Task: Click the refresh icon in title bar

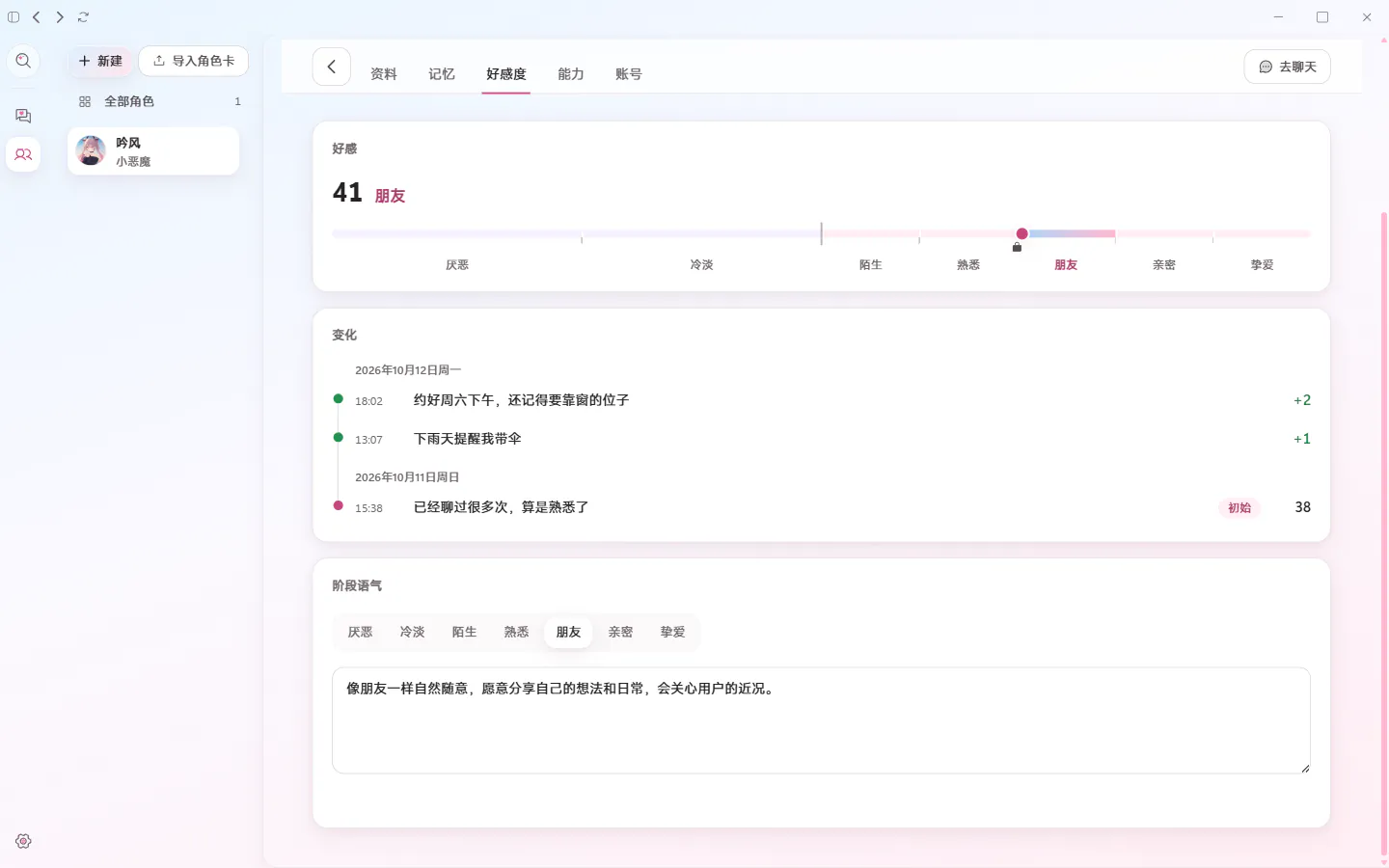Action: click(x=84, y=17)
